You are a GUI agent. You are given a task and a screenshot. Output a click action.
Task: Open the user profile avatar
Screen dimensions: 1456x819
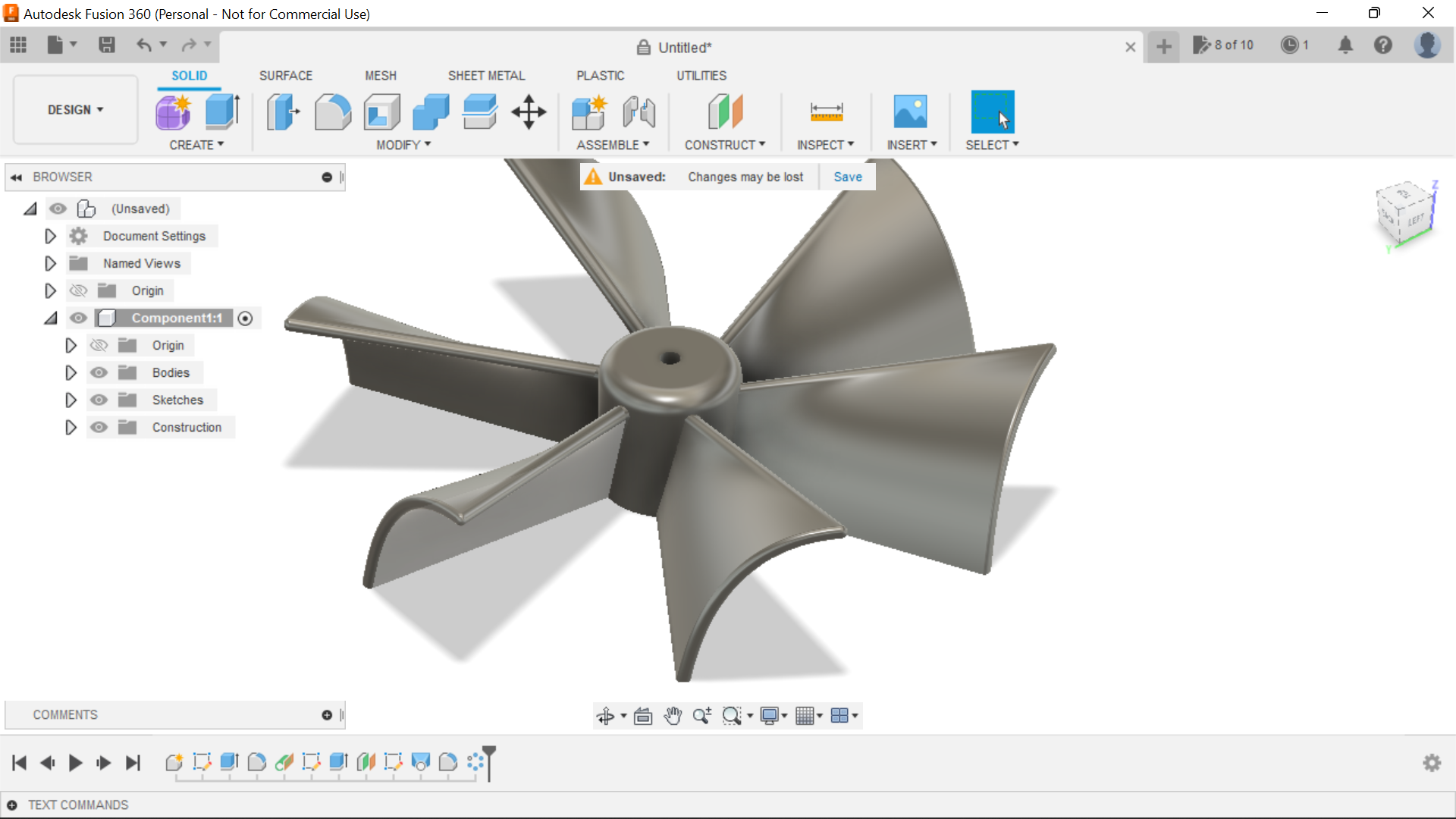click(x=1427, y=45)
